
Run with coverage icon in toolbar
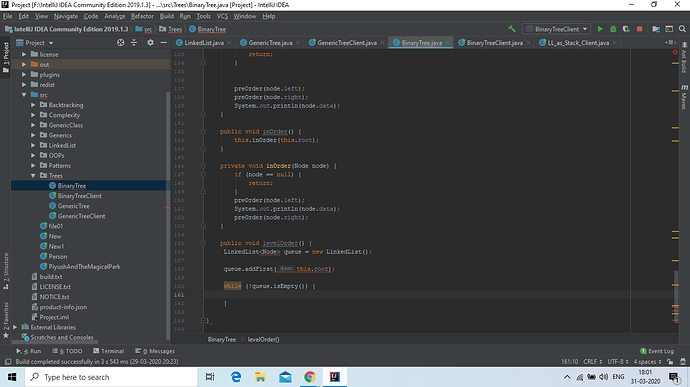click(x=626, y=29)
